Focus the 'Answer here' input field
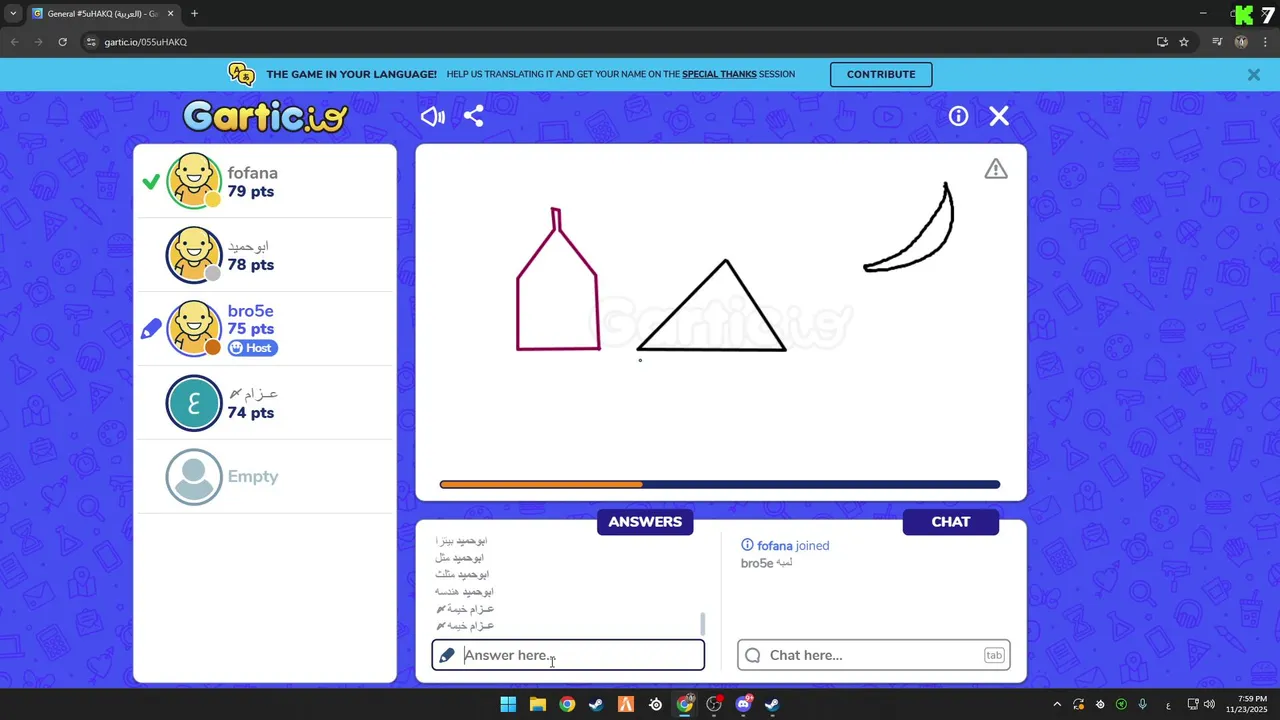The width and height of the screenshot is (1280, 720). 568,655
